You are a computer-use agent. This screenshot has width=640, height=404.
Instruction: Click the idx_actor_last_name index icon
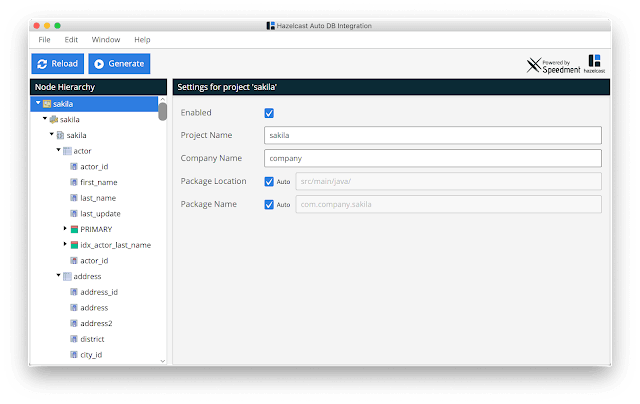tap(74, 245)
